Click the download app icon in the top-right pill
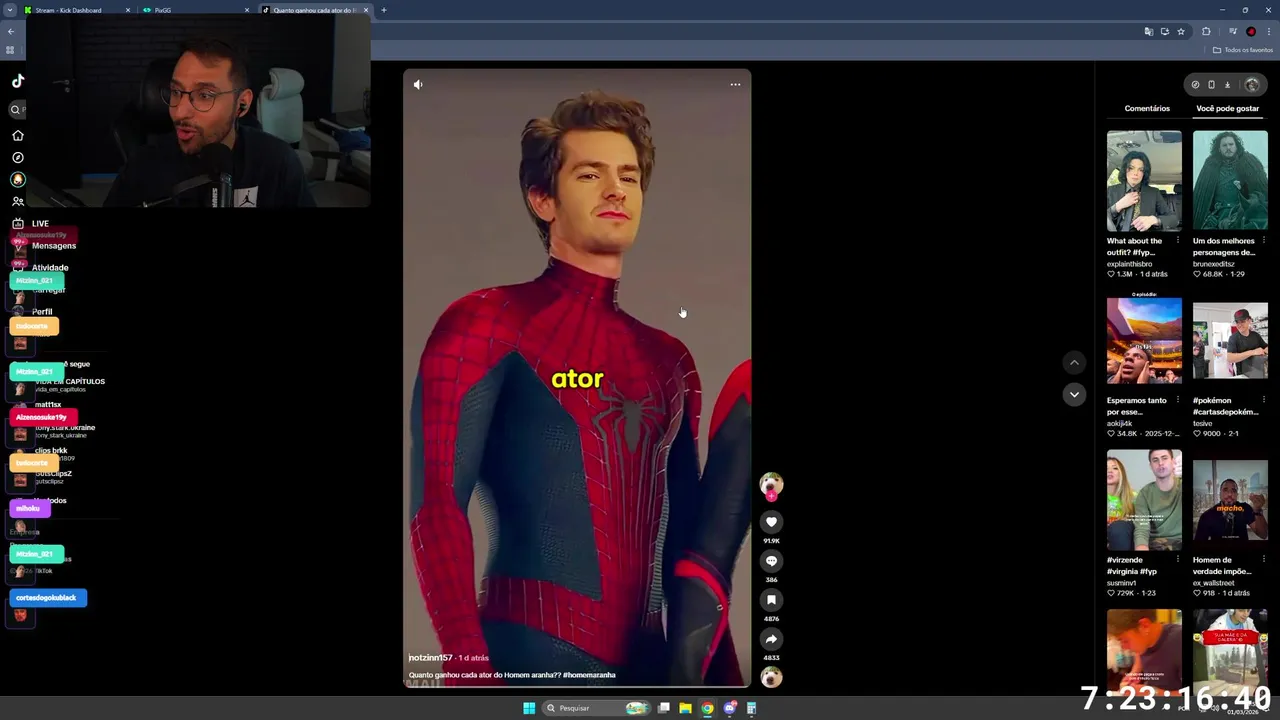The image size is (1280, 720). (1227, 85)
